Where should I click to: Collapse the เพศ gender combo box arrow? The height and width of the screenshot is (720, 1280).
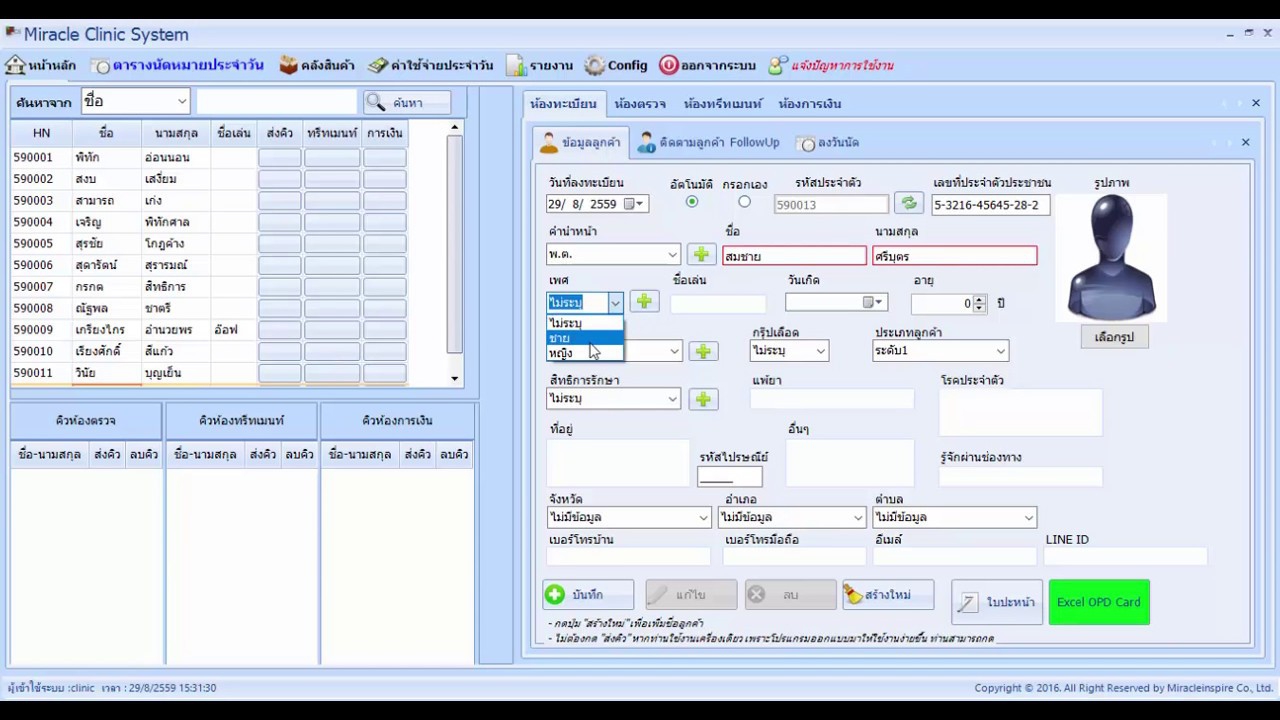point(615,302)
